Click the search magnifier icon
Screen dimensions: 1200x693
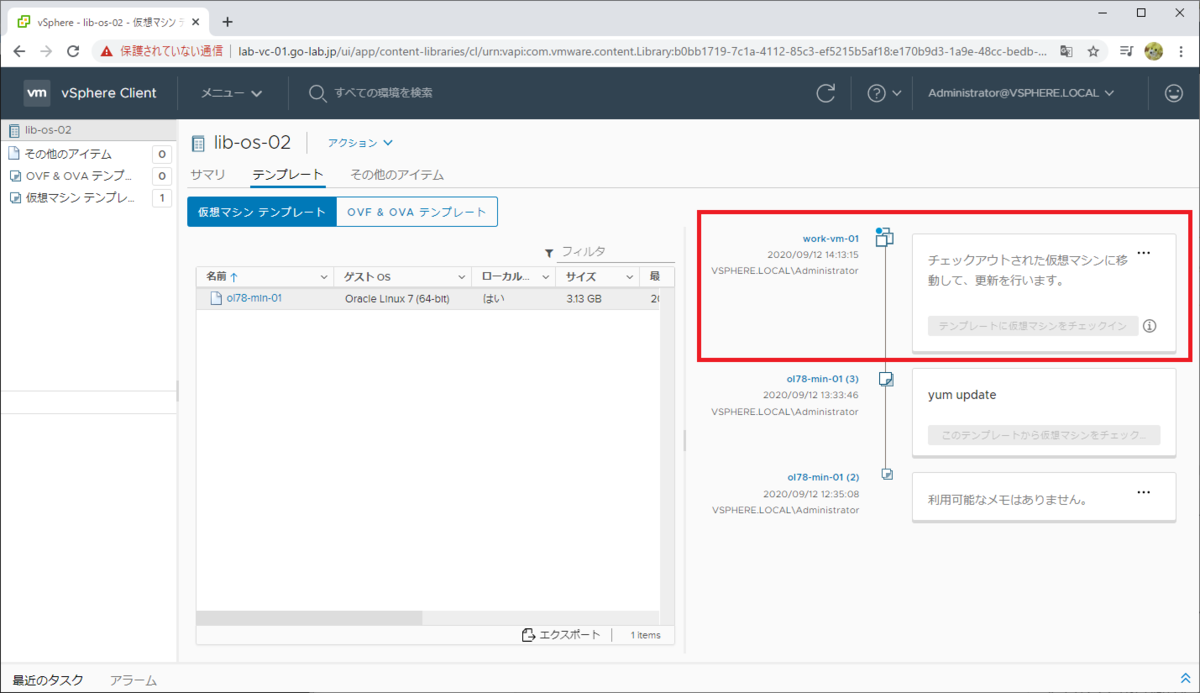pyautogui.click(x=317, y=93)
